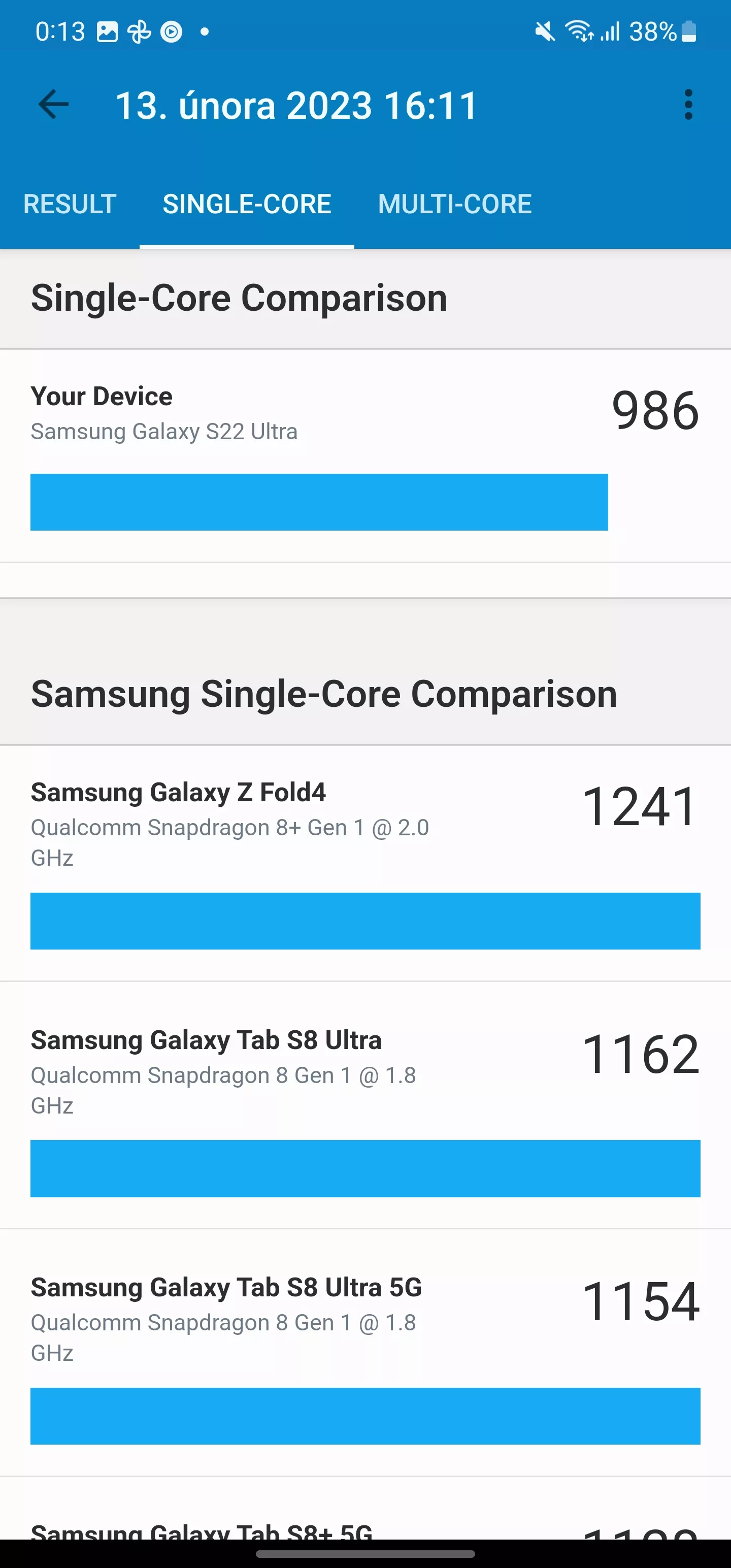Tap the bottom navigation gesture handle
Image resolution: width=731 pixels, height=1568 pixels.
(365, 1554)
